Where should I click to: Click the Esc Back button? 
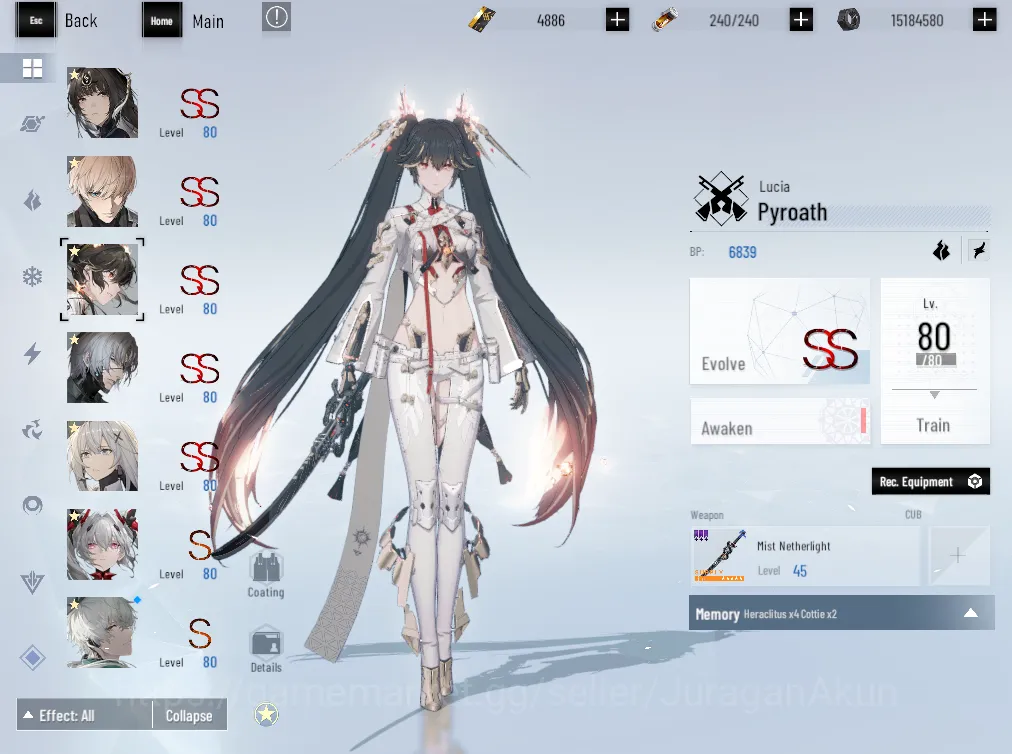tap(57, 21)
